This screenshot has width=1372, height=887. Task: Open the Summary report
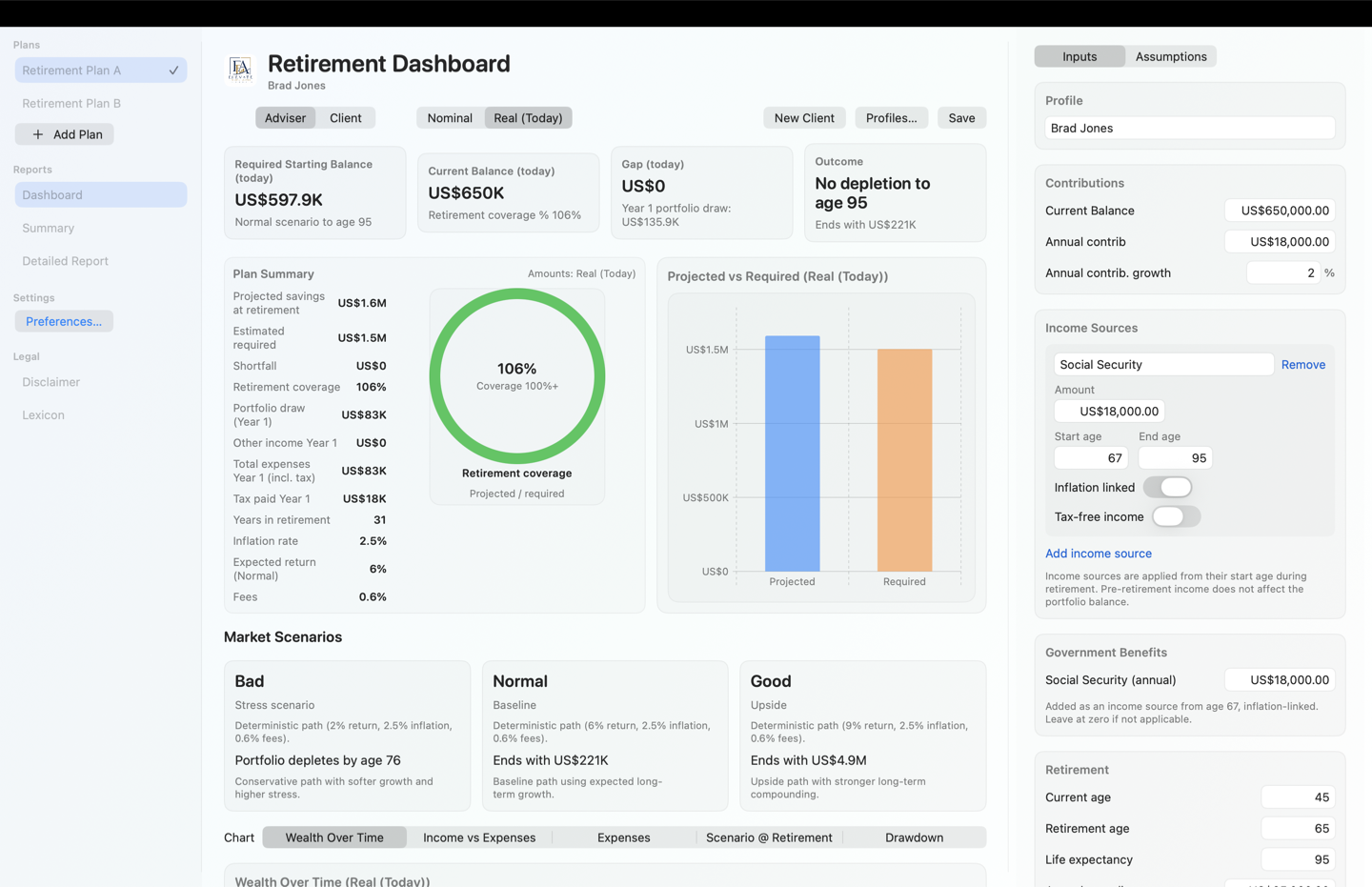(x=101, y=228)
